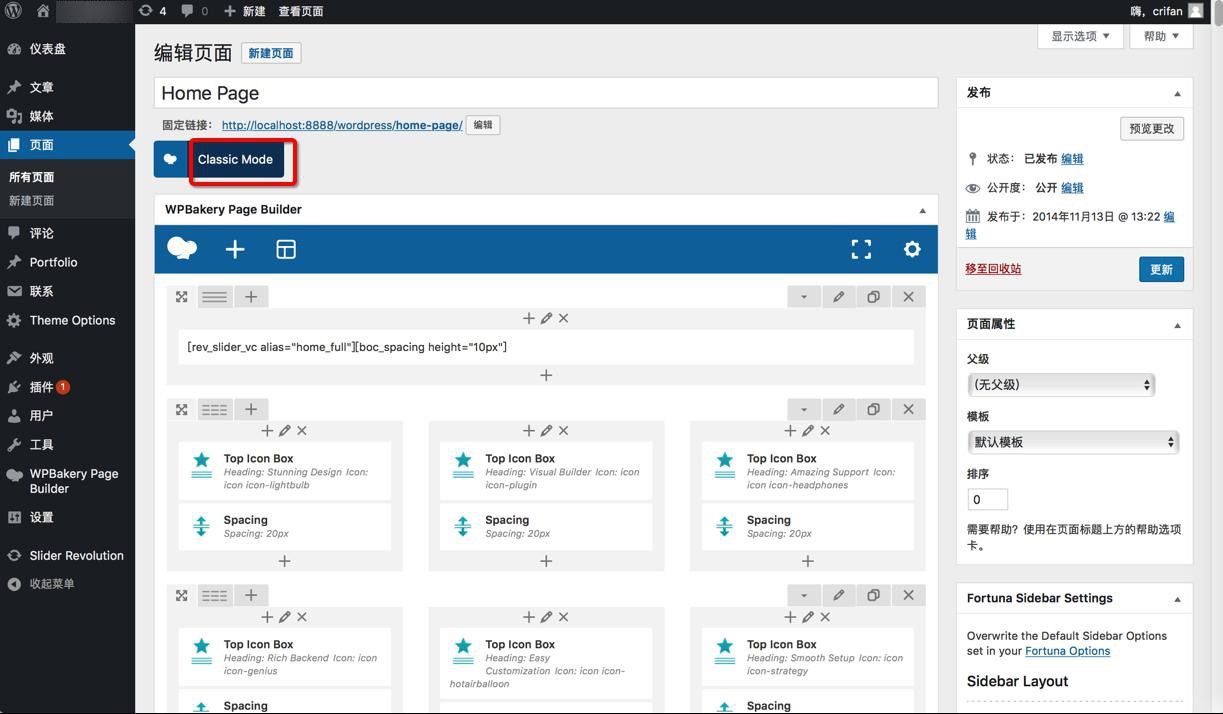The height and width of the screenshot is (714, 1223).
Task: Toggle fullscreen mode in builder toolbar
Action: (861, 249)
